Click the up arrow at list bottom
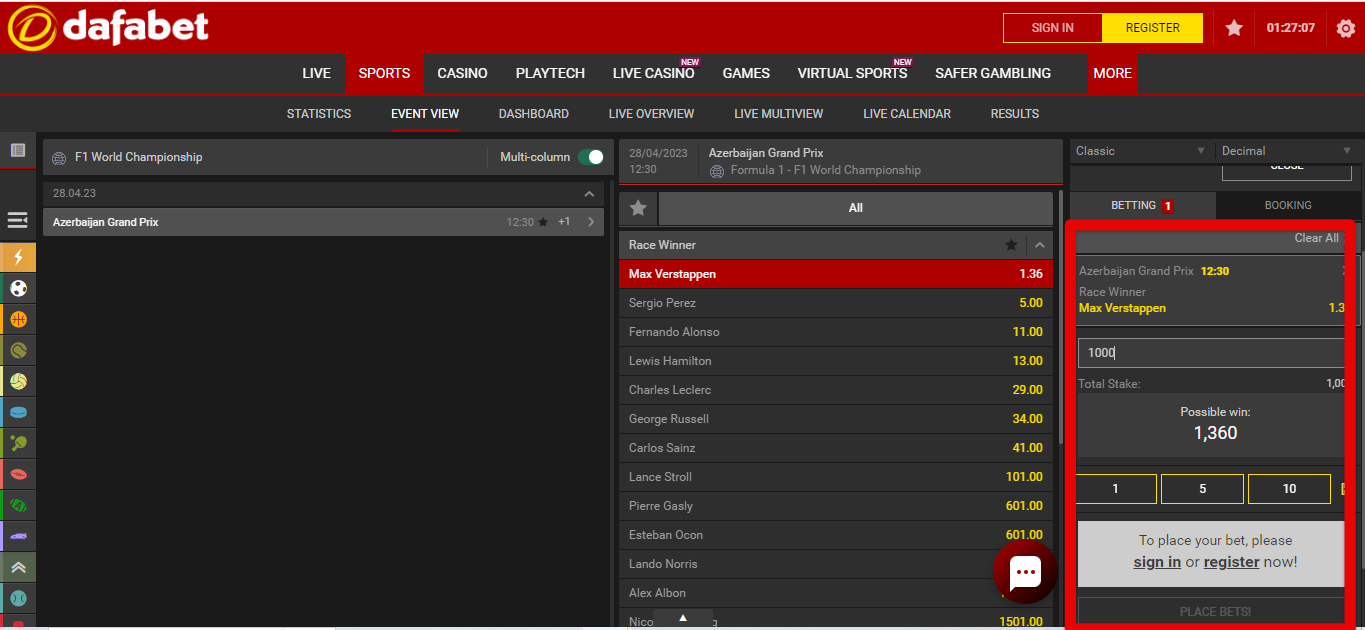 tap(683, 619)
